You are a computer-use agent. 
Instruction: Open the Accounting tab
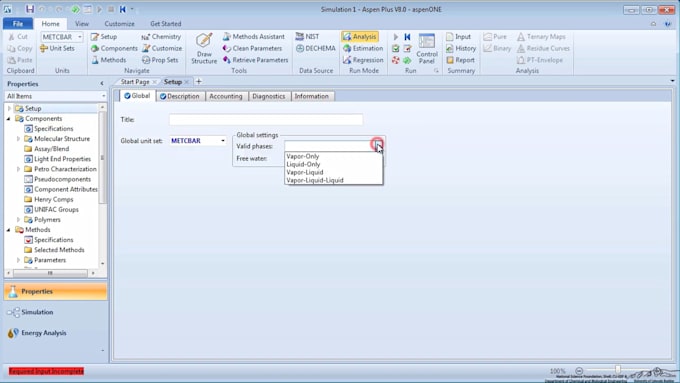pos(226,96)
